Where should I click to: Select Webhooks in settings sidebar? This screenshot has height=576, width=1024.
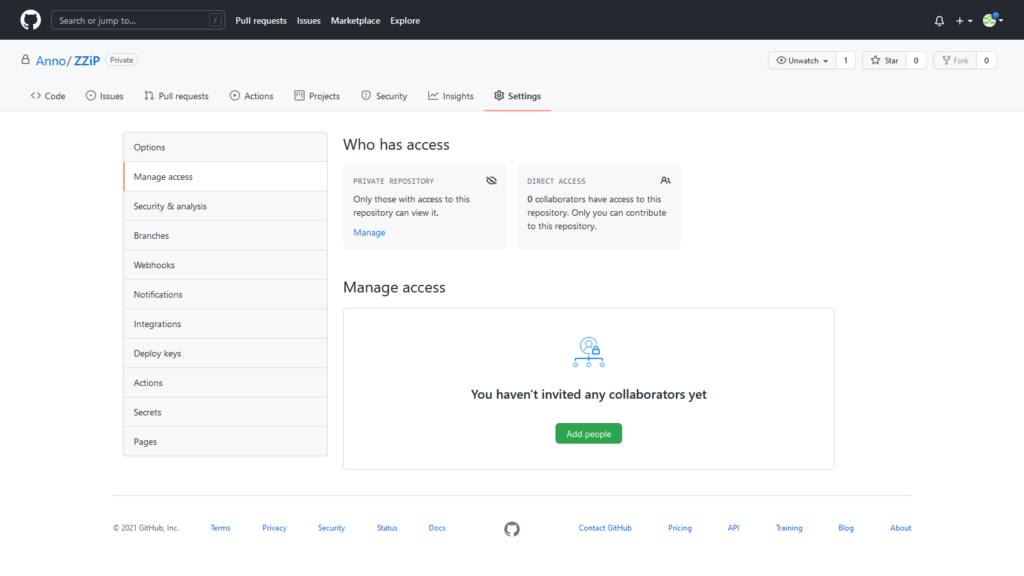tap(154, 265)
